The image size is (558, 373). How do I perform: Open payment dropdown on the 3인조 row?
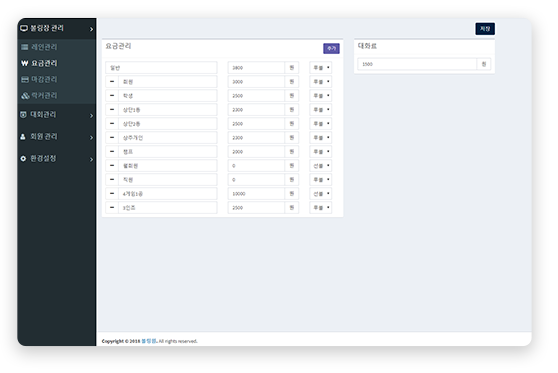[321, 207]
